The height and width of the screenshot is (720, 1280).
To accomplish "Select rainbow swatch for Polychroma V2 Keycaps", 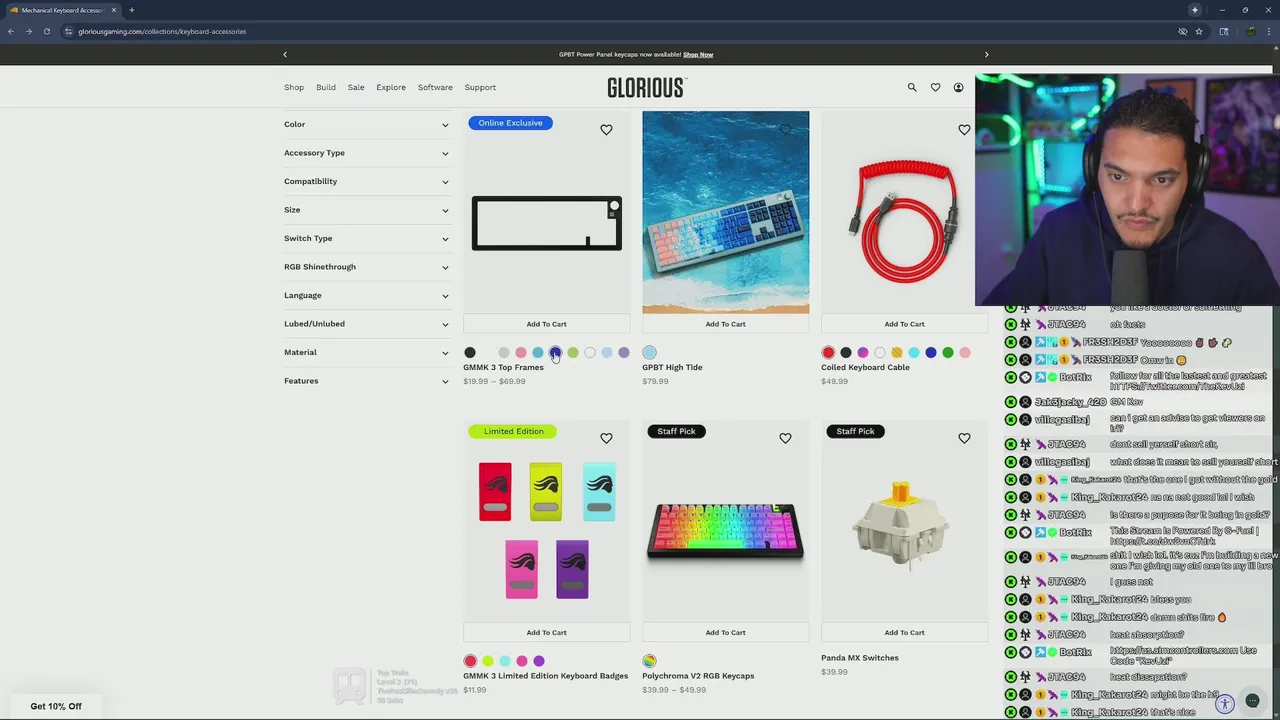I will [649, 661].
